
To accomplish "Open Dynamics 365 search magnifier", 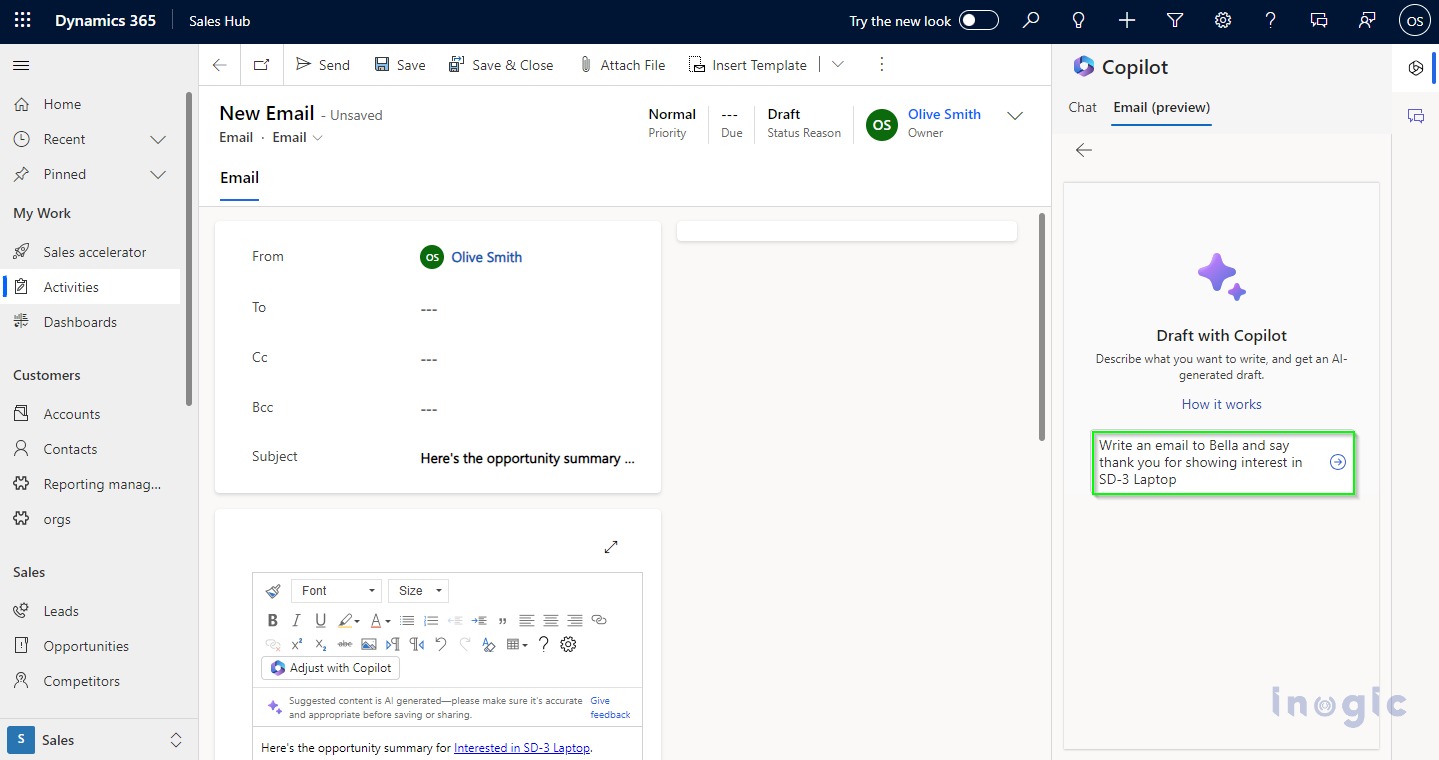I will click(x=1031, y=20).
